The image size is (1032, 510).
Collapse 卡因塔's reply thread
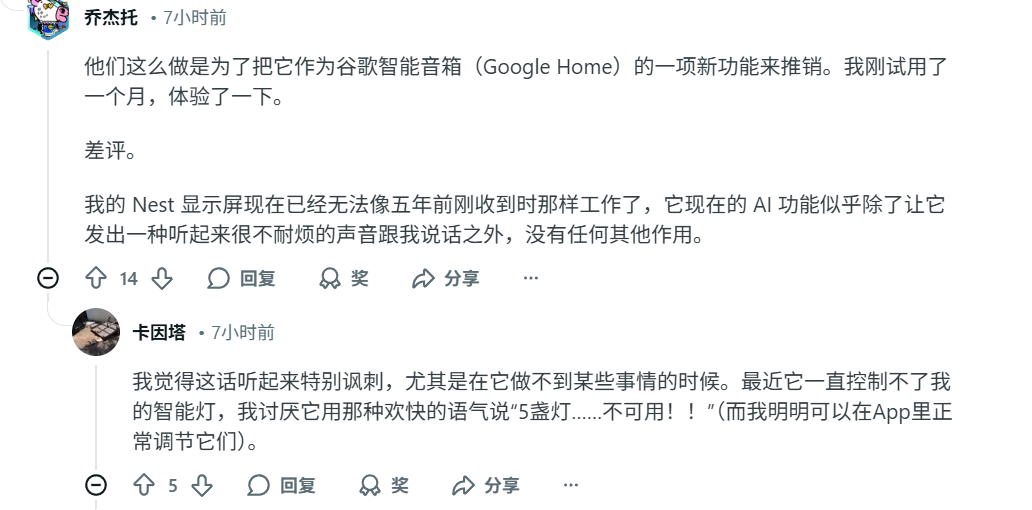tap(96, 485)
